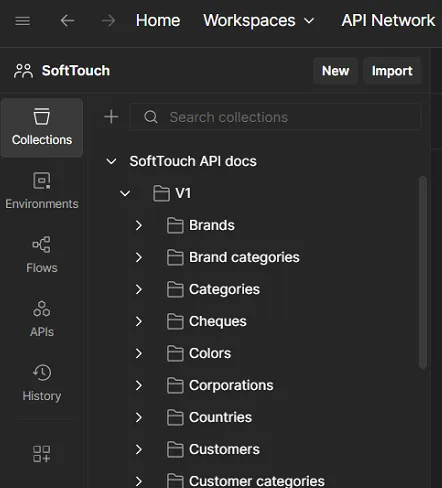Click the Corporations folder icon
This screenshot has width=442, height=488.
point(175,385)
